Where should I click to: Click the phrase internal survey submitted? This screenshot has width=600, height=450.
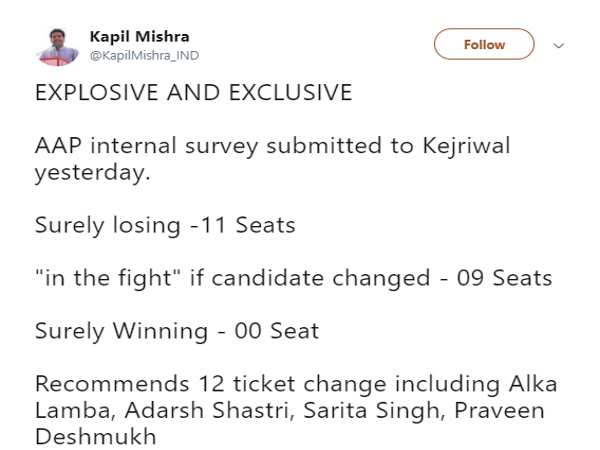coord(223,146)
